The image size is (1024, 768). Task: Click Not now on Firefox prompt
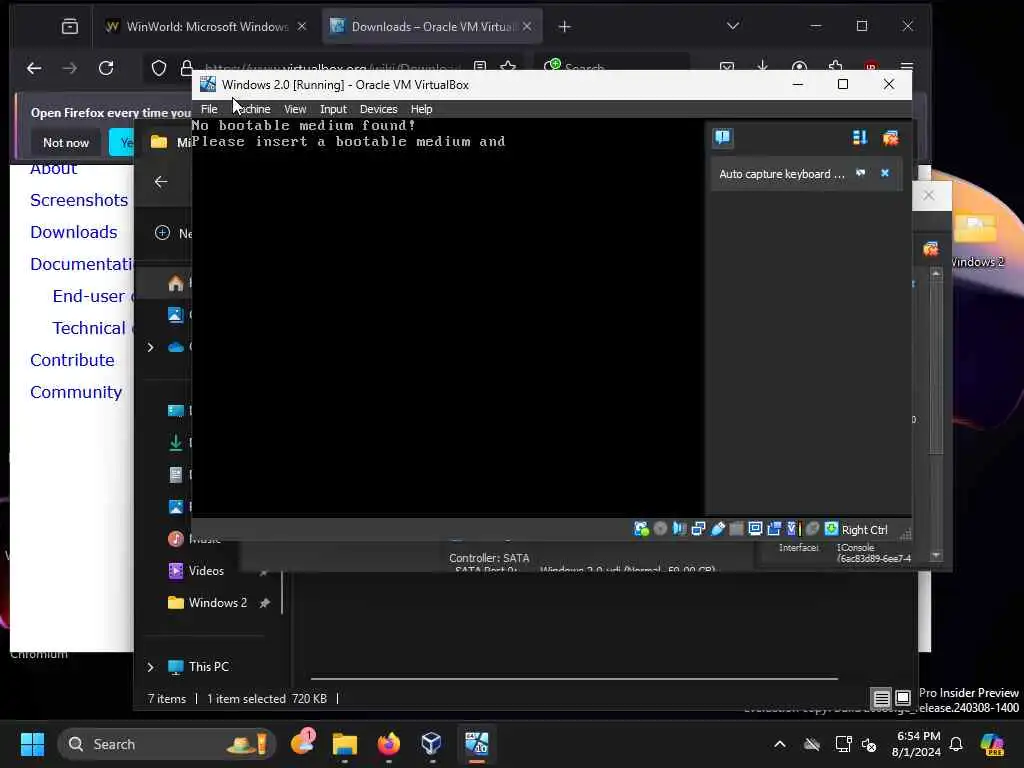tap(66, 142)
